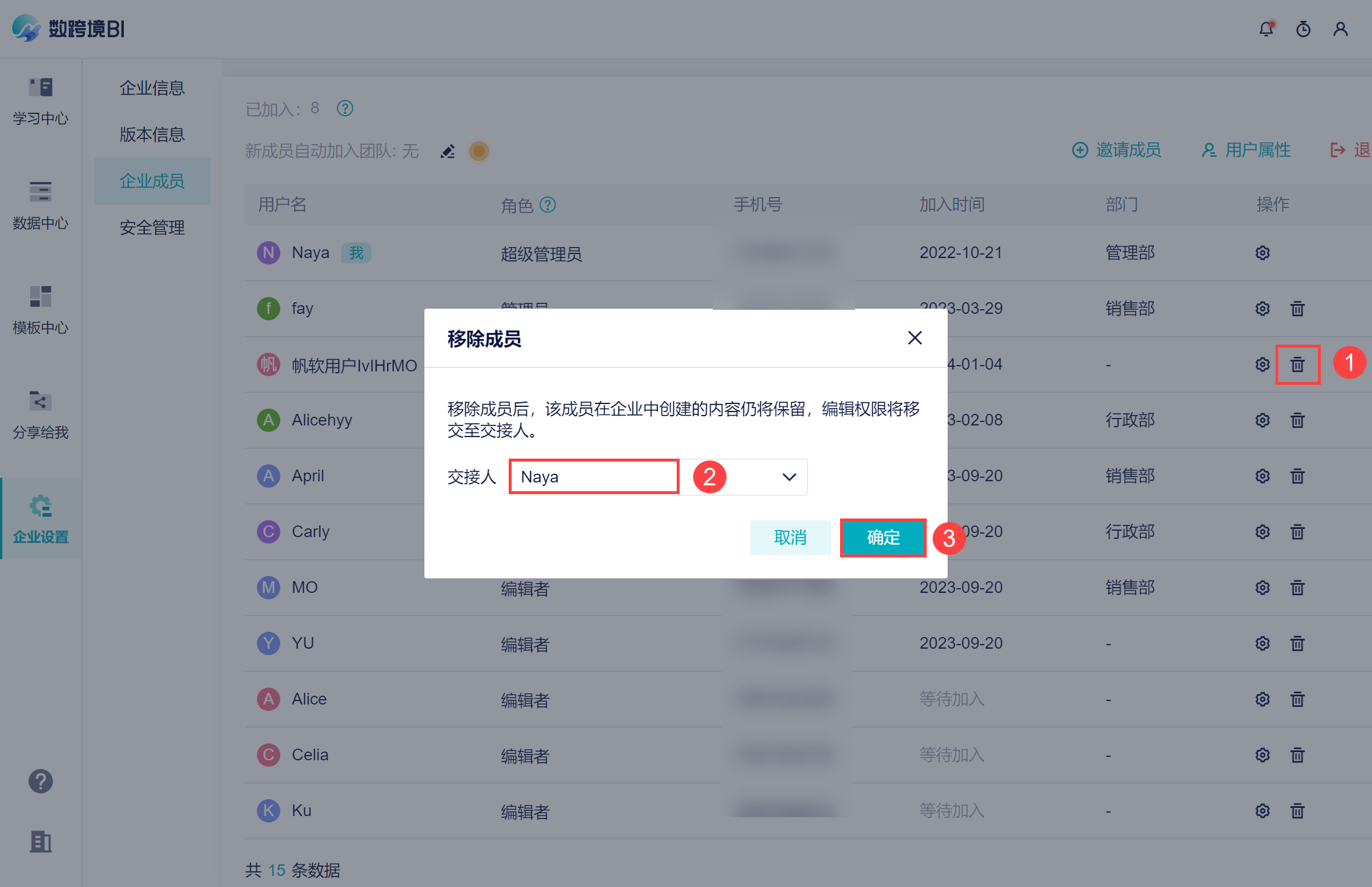This screenshot has height=887, width=1372.
Task: Open settings gear for Naya row
Action: [x=1262, y=253]
